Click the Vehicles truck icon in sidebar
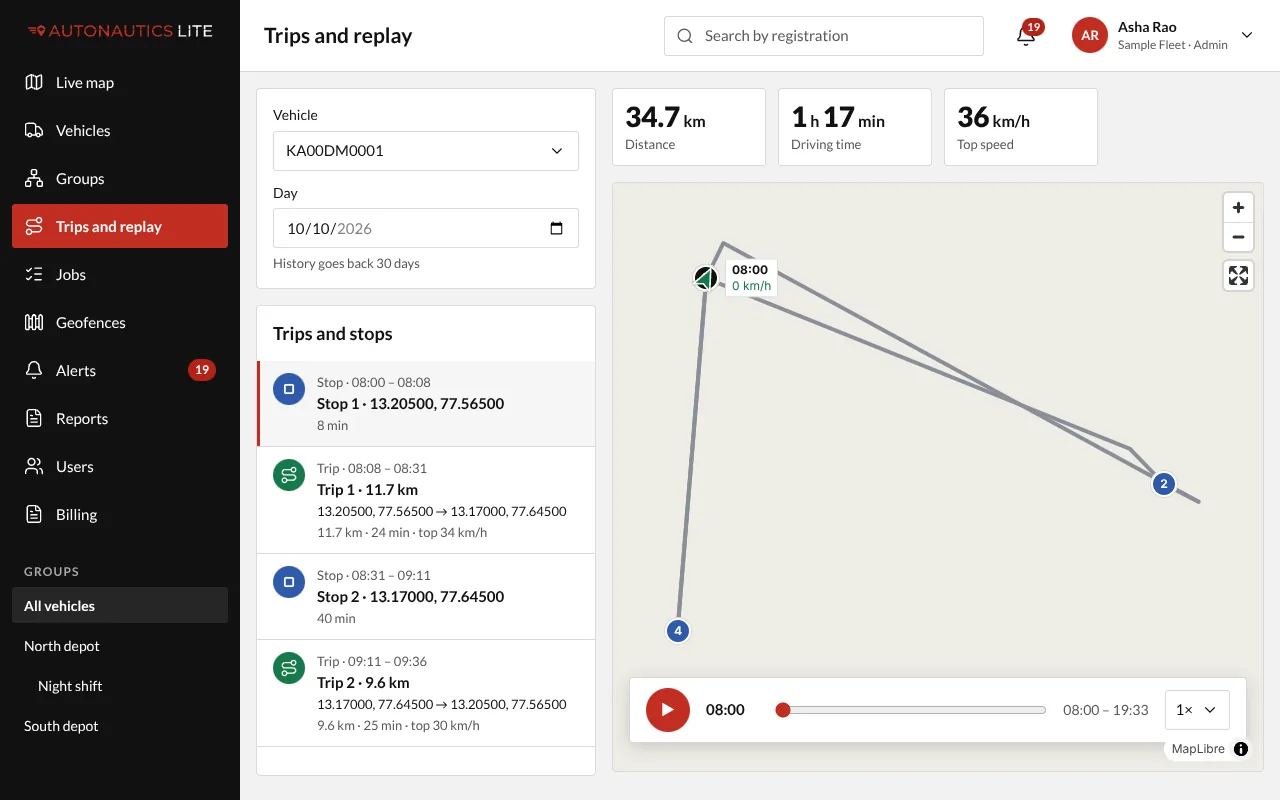Screen dimensions: 1280x800 tap(34, 131)
